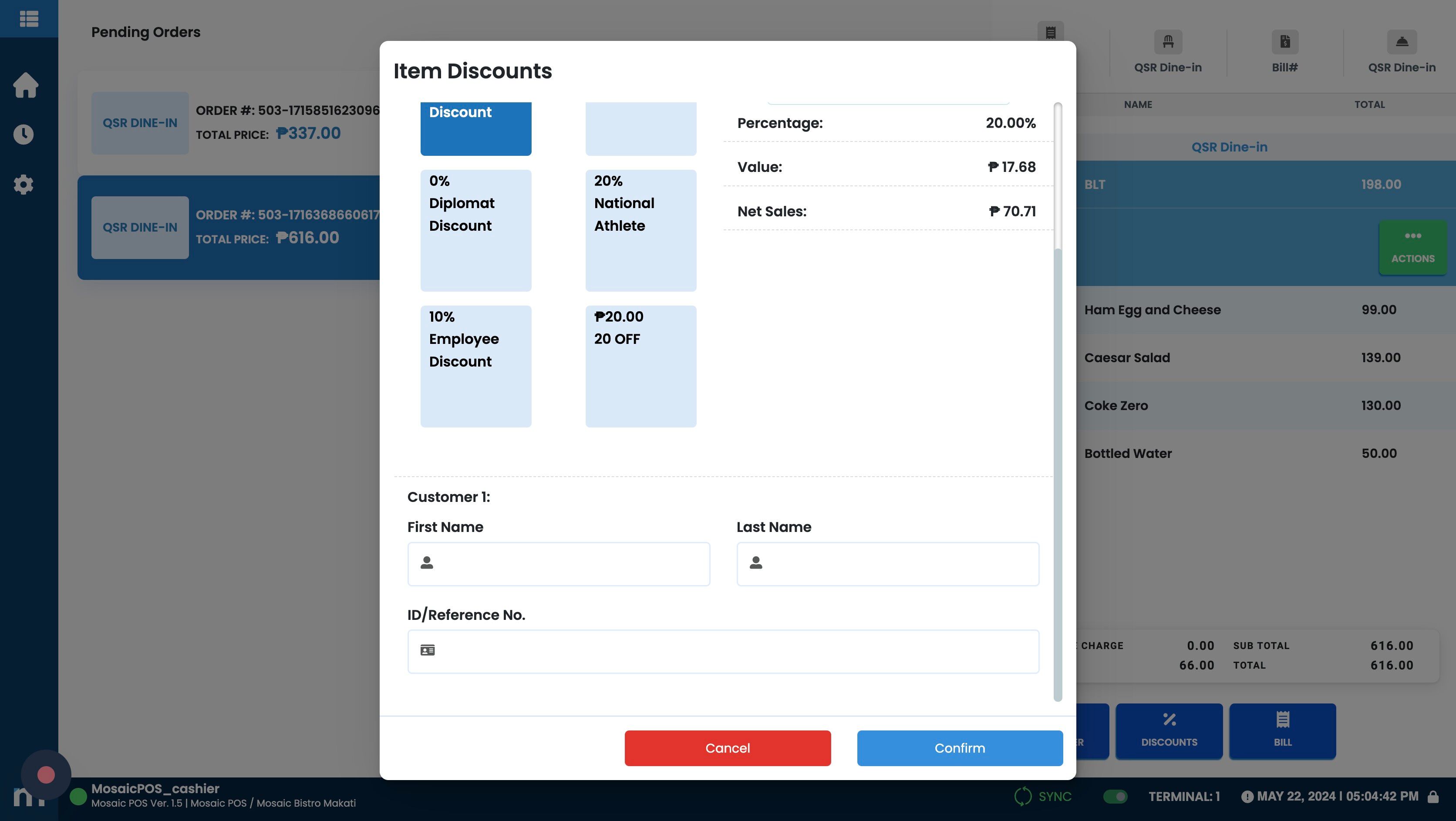Viewport: 1456px width, 821px height.
Task: Choose the 10% Employee Discount tile
Action: pos(476,366)
